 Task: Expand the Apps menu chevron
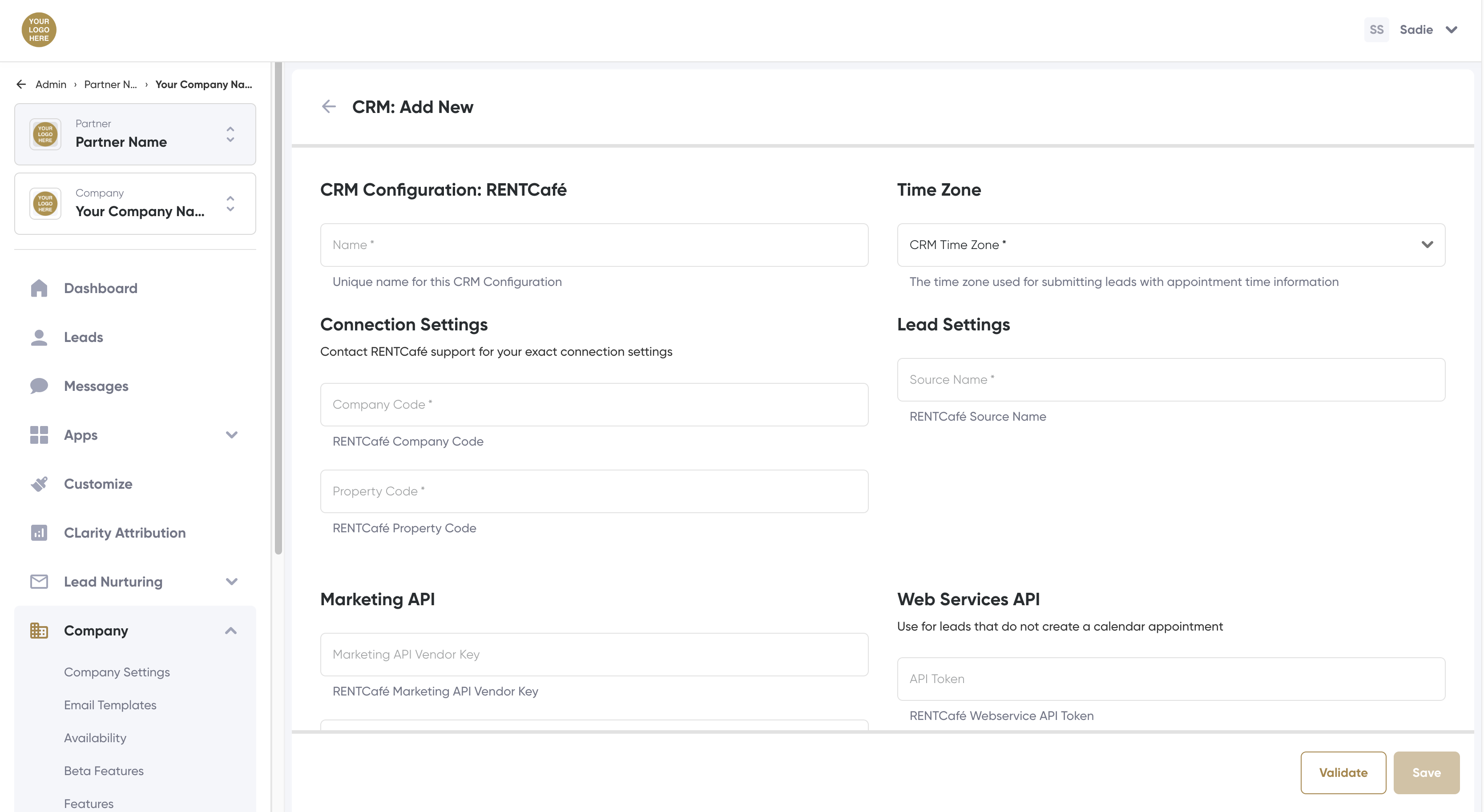click(x=232, y=435)
